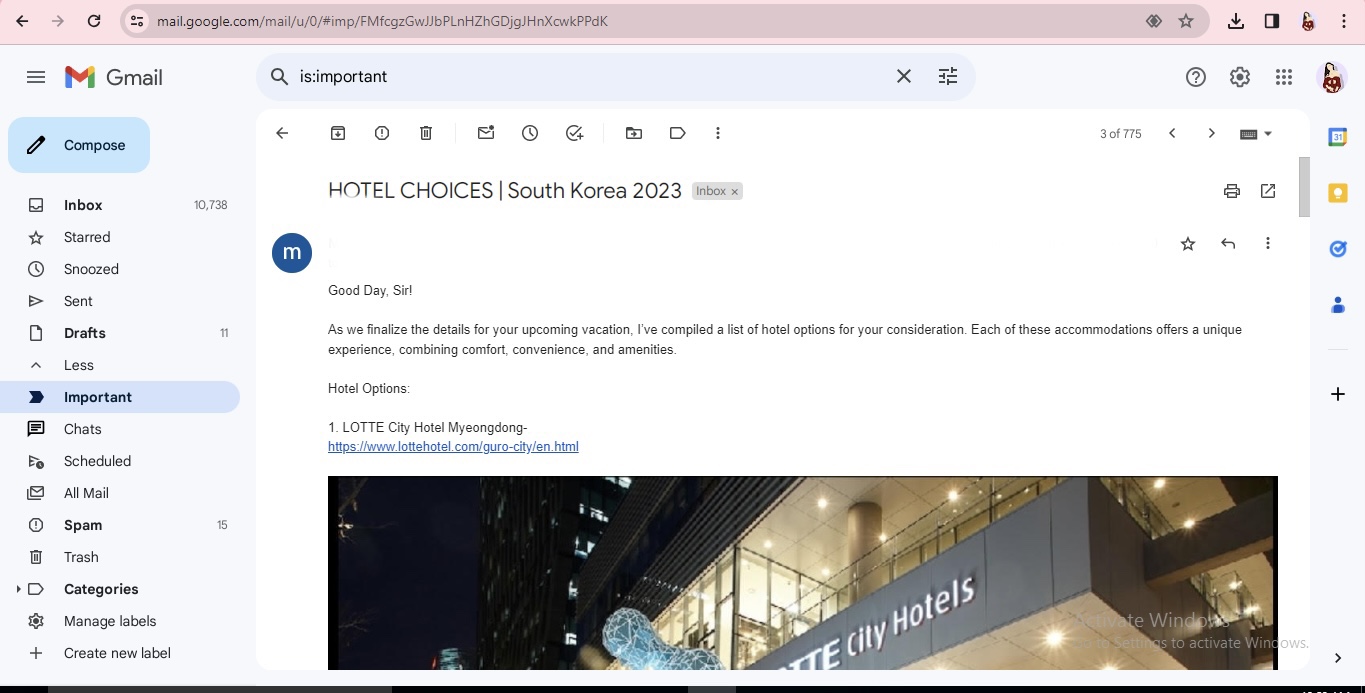Open Google Calendar side panel
Screen dimensions: 1365x693
pyautogui.click(x=1337, y=137)
